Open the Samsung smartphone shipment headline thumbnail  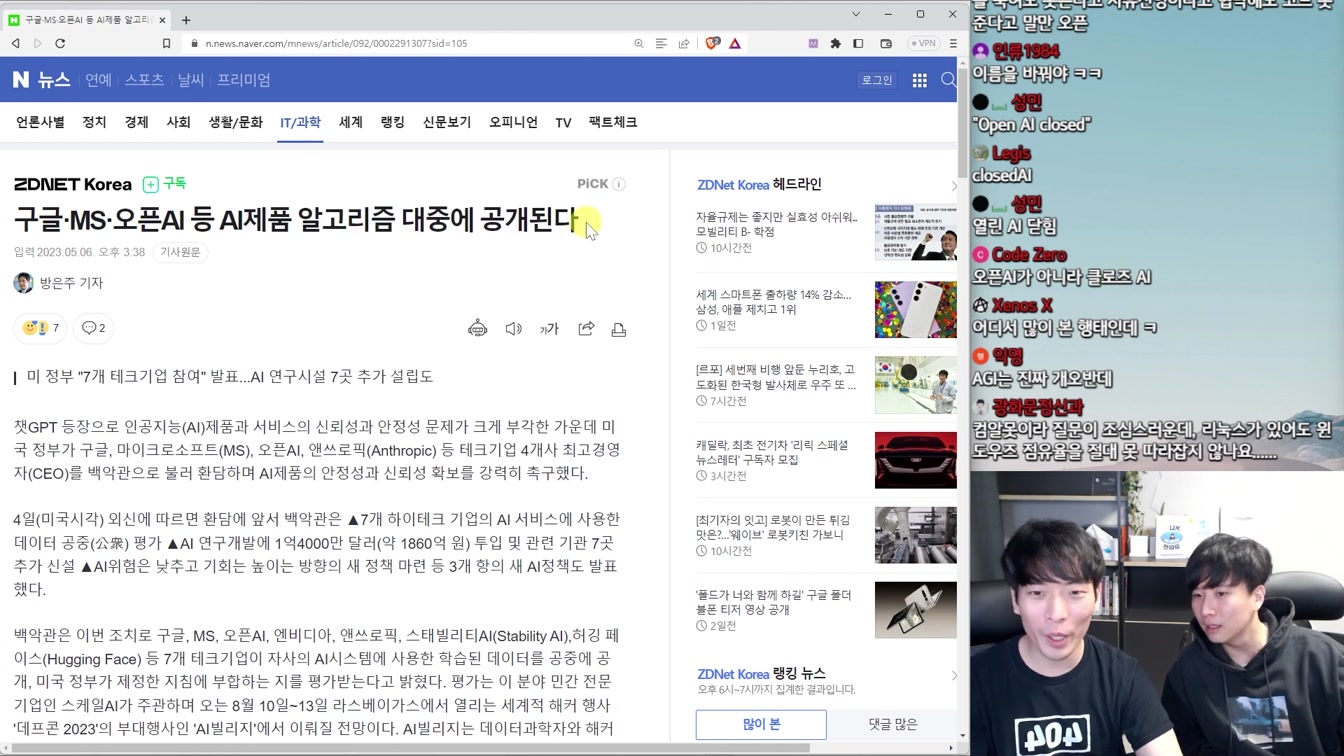(x=915, y=309)
